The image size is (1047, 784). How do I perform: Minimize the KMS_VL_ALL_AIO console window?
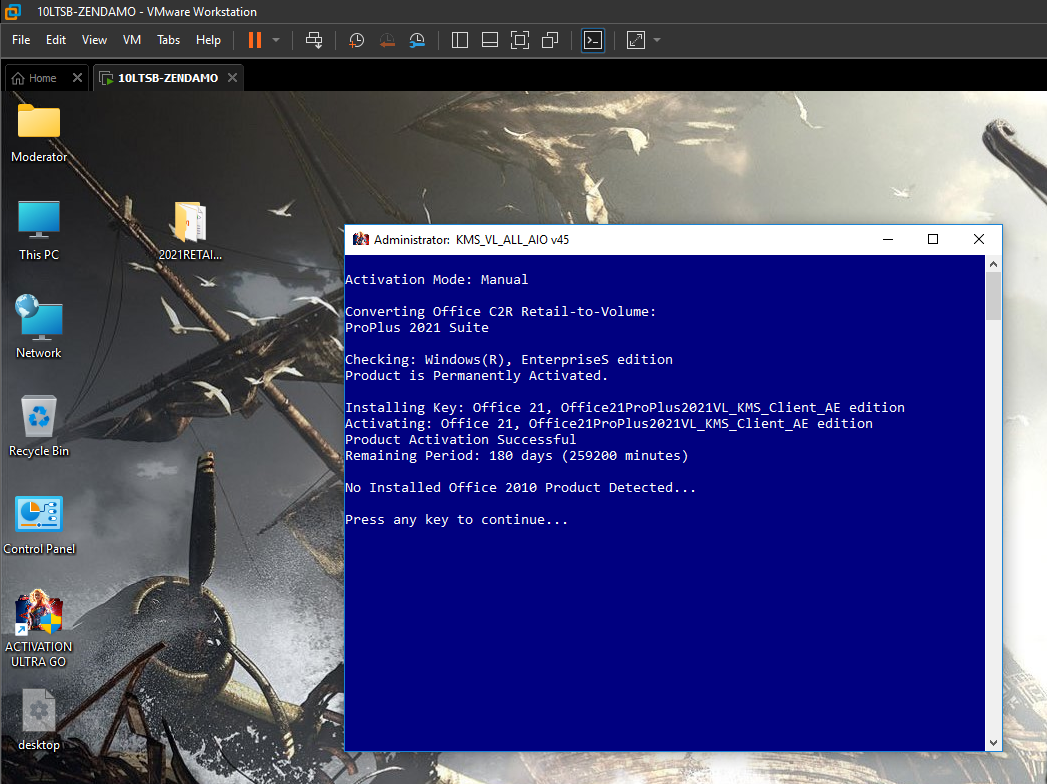pos(888,239)
